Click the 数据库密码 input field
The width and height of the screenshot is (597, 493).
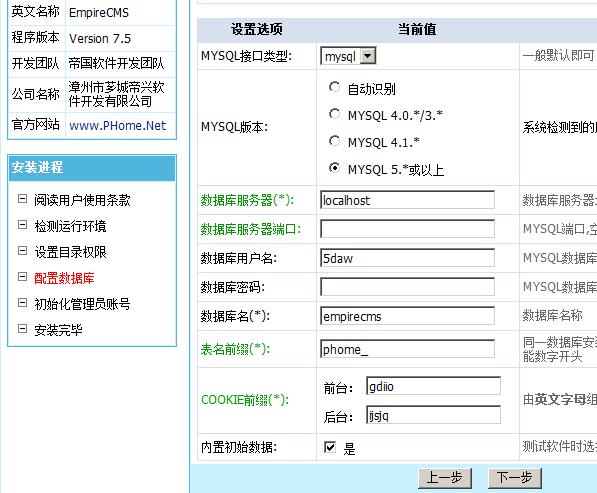point(407,287)
